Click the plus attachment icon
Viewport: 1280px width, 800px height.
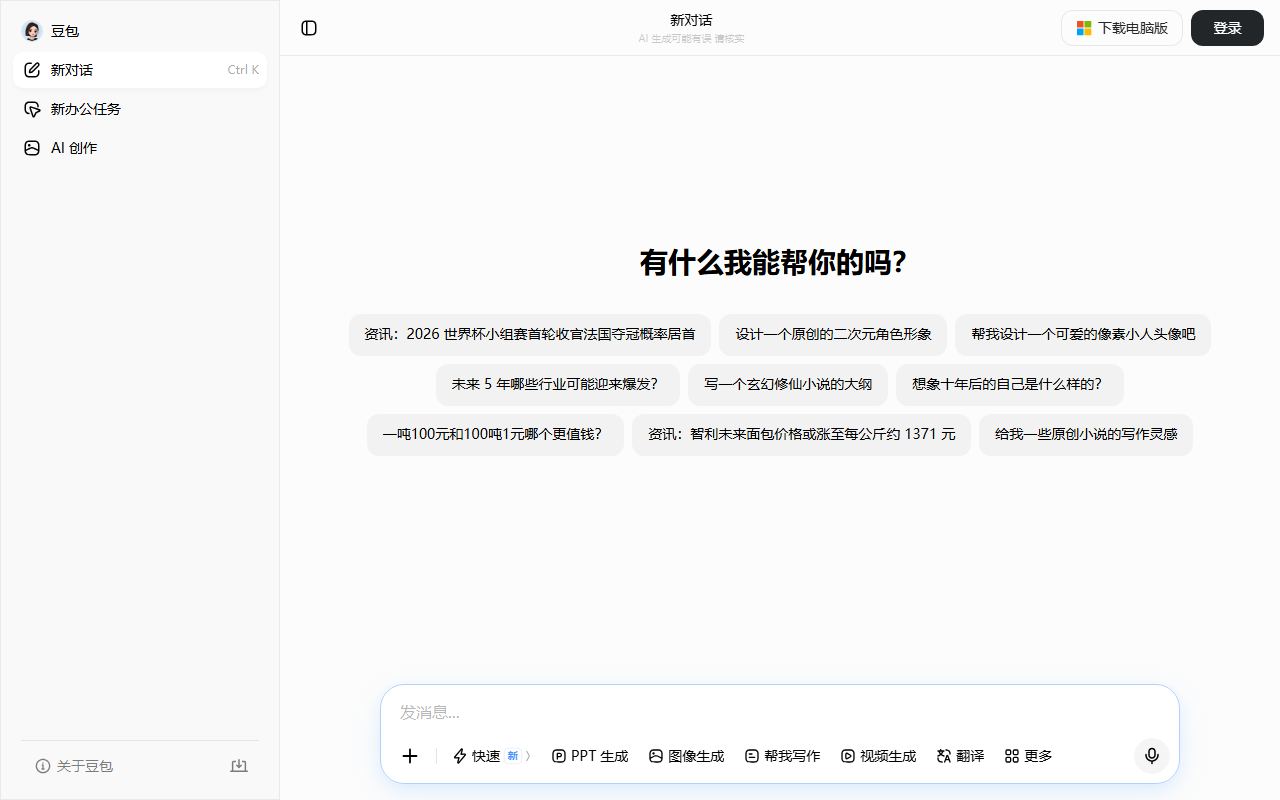tap(410, 756)
